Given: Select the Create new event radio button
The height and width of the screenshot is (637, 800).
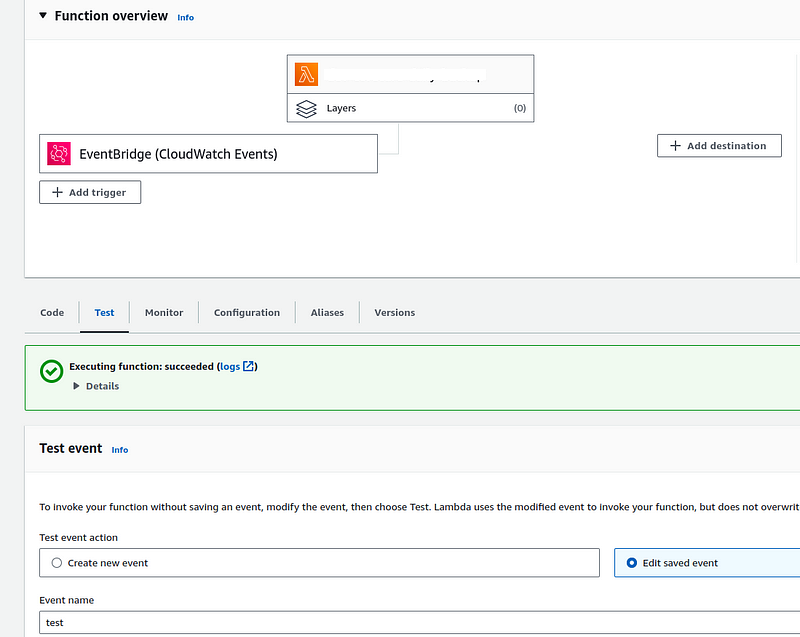Looking at the screenshot, I should [57, 562].
